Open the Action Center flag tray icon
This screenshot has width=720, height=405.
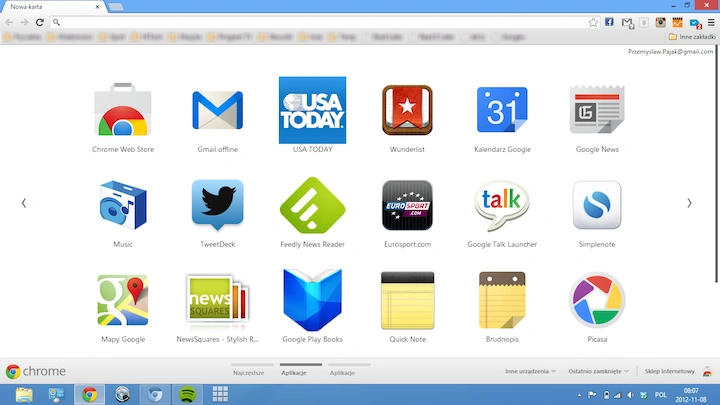[592, 395]
